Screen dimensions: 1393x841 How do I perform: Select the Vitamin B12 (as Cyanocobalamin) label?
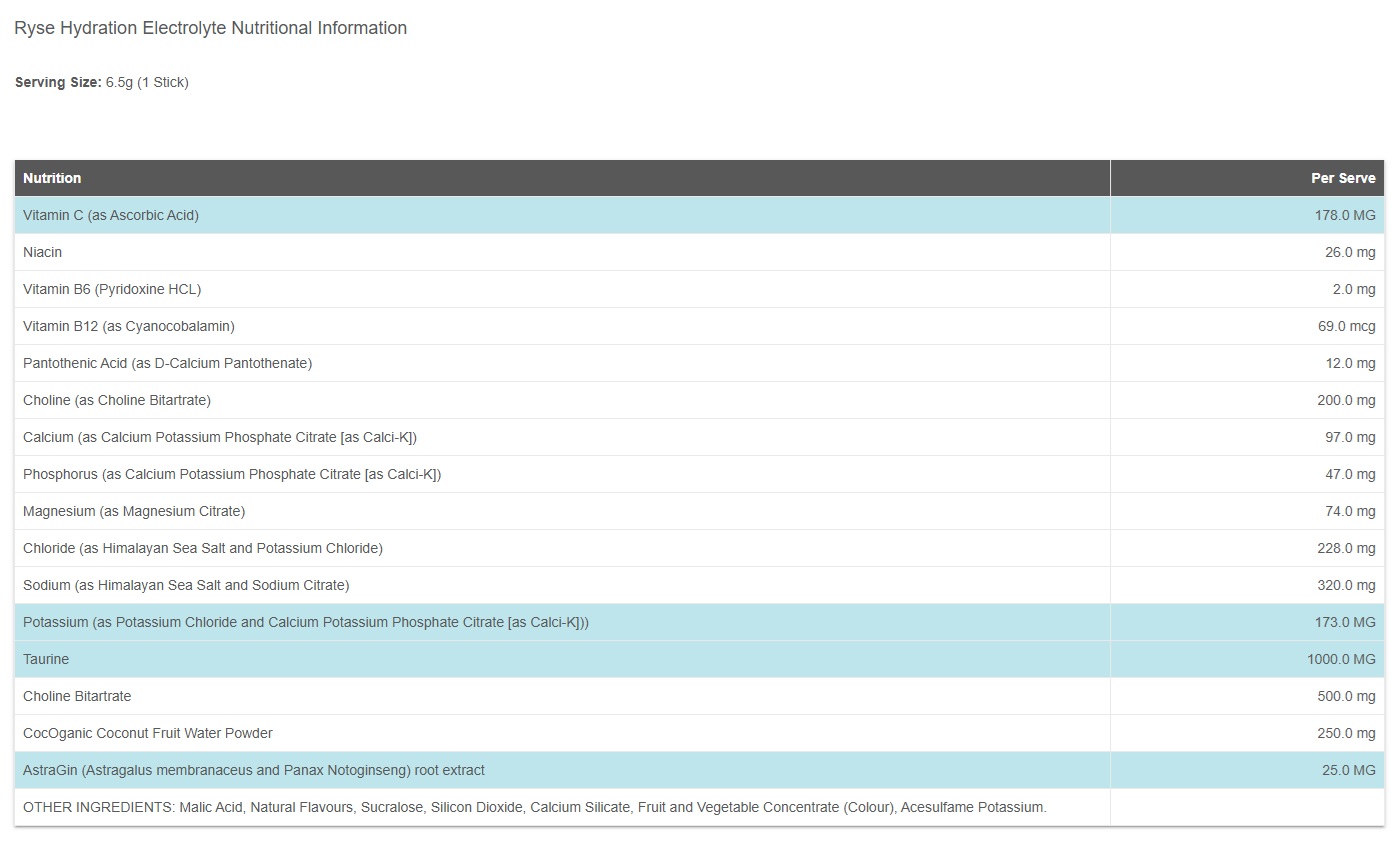(x=129, y=326)
